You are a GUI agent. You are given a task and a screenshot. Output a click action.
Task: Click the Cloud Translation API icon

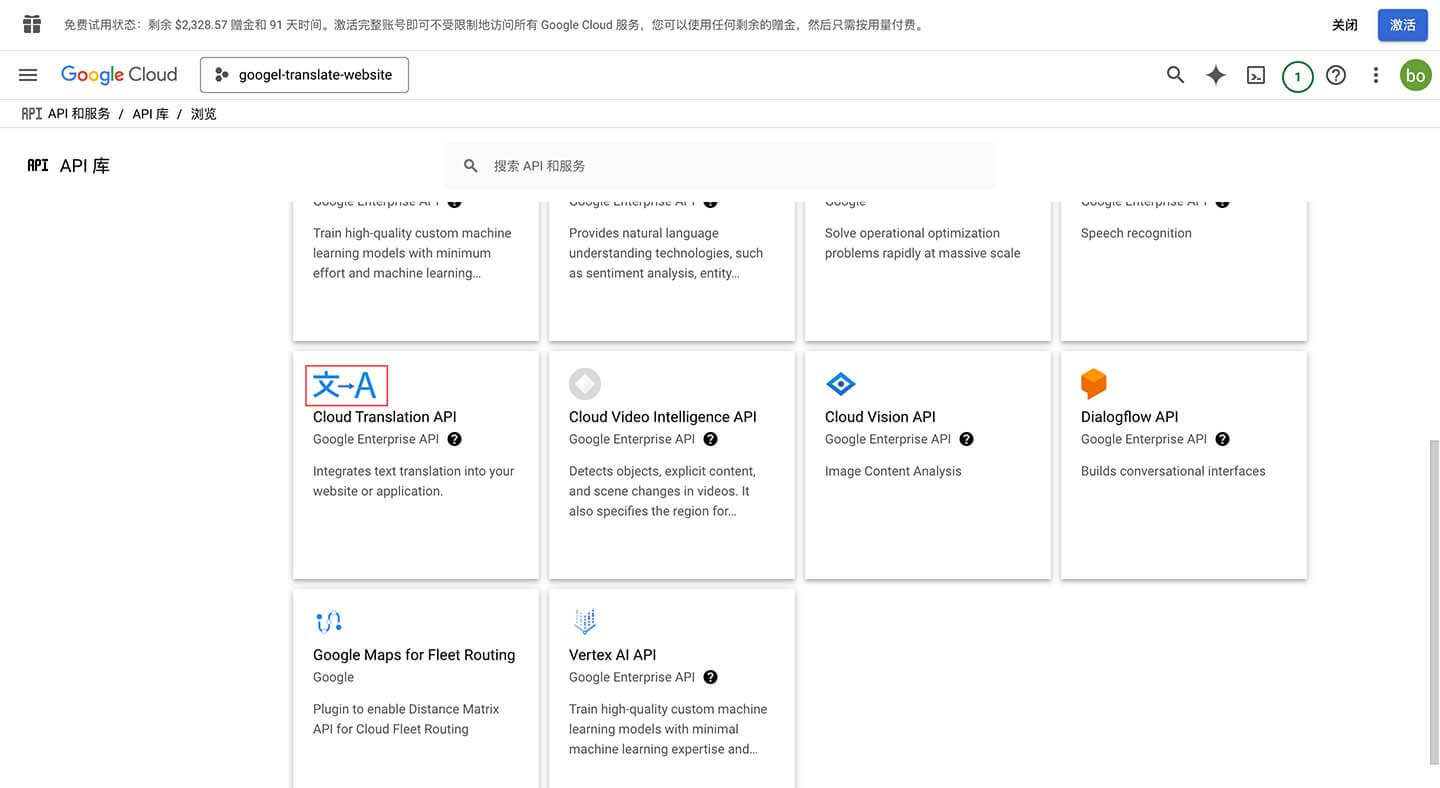[346, 385]
